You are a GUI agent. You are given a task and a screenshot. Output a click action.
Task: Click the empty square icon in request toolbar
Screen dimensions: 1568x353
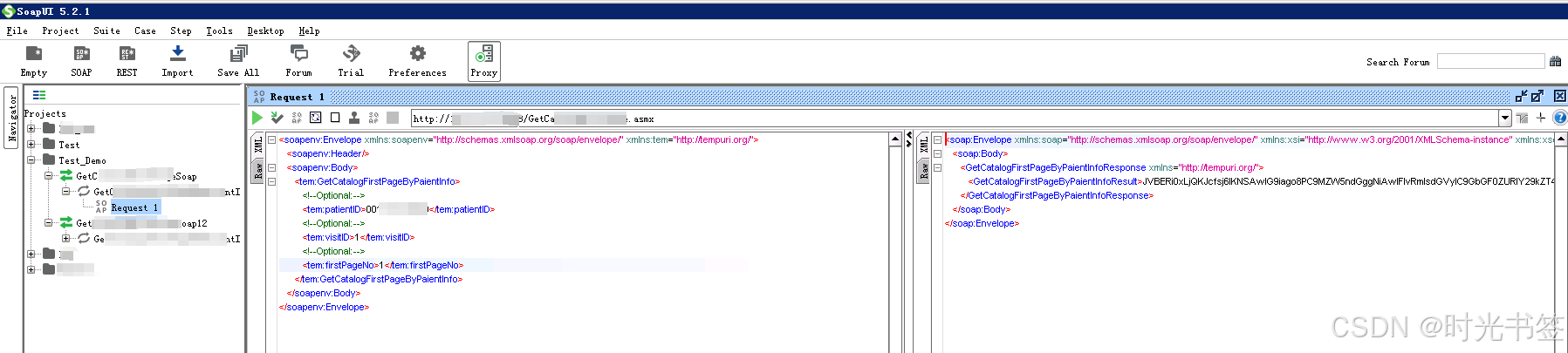pyautogui.click(x=335, y=118)
